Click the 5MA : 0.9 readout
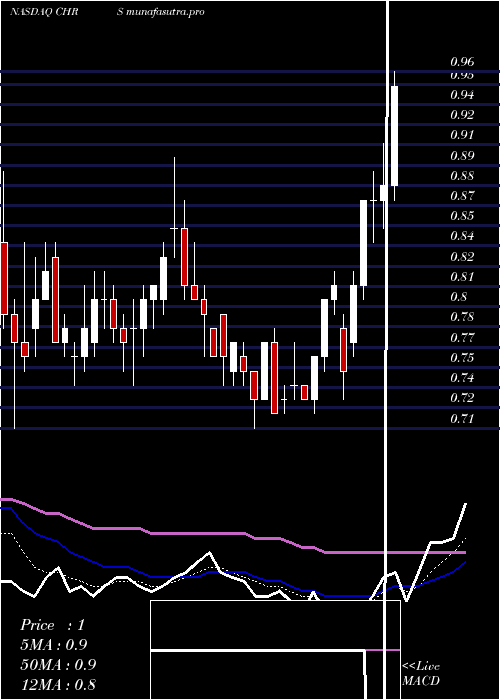 (x=54, y=645)
